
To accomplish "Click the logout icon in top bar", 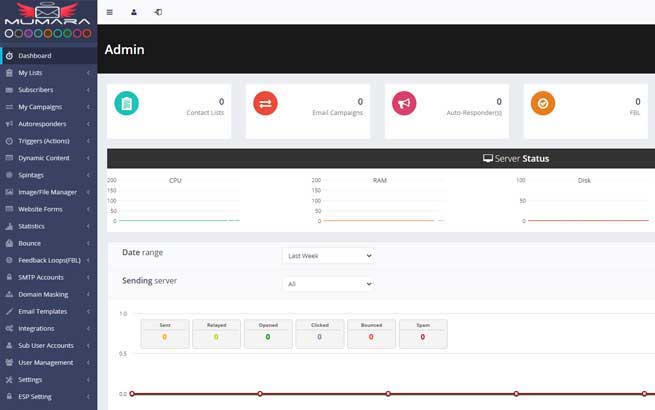I will [158, 12].
